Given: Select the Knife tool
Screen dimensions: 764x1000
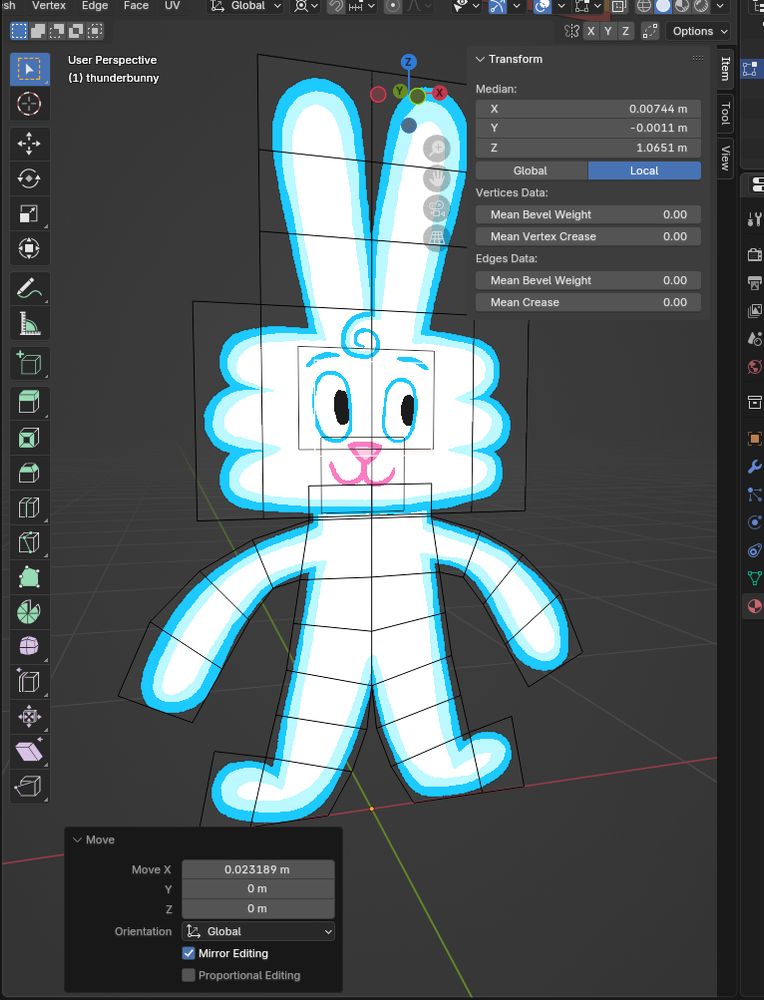Looking at the screenshot, I should pos(29,543).
